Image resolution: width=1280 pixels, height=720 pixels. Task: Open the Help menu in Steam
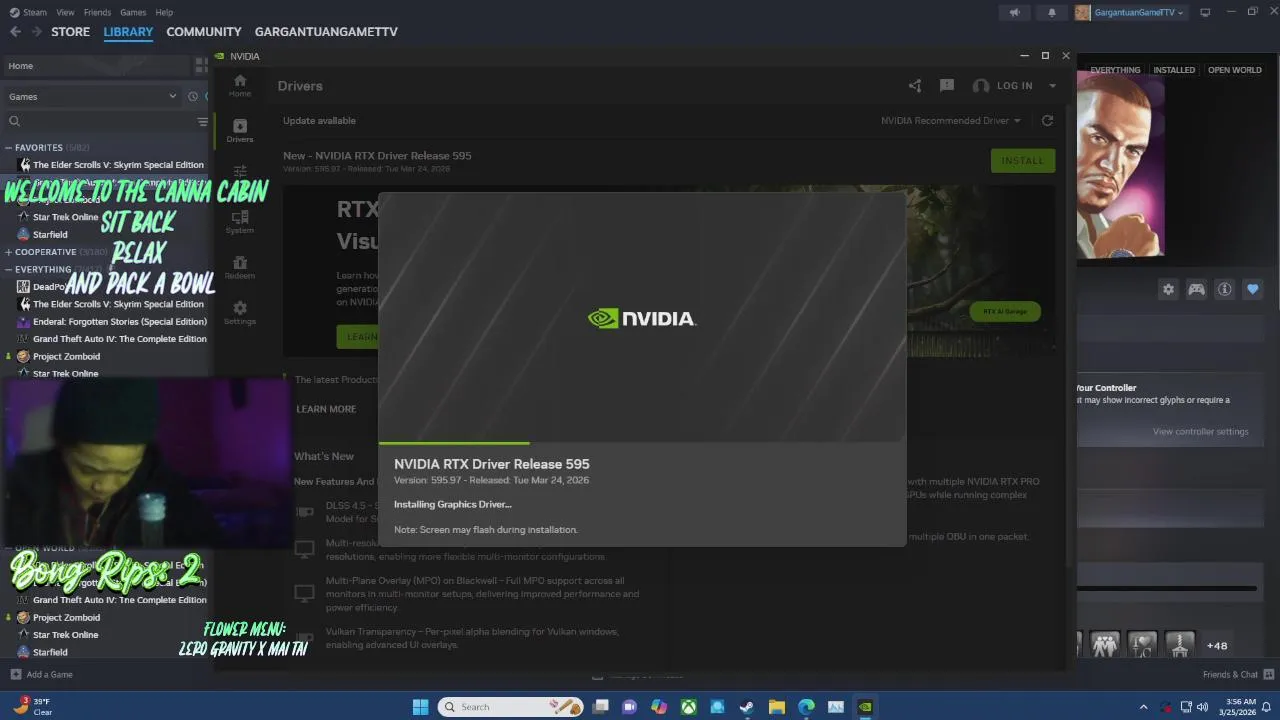pyautogui.click(x=164, y=12)
